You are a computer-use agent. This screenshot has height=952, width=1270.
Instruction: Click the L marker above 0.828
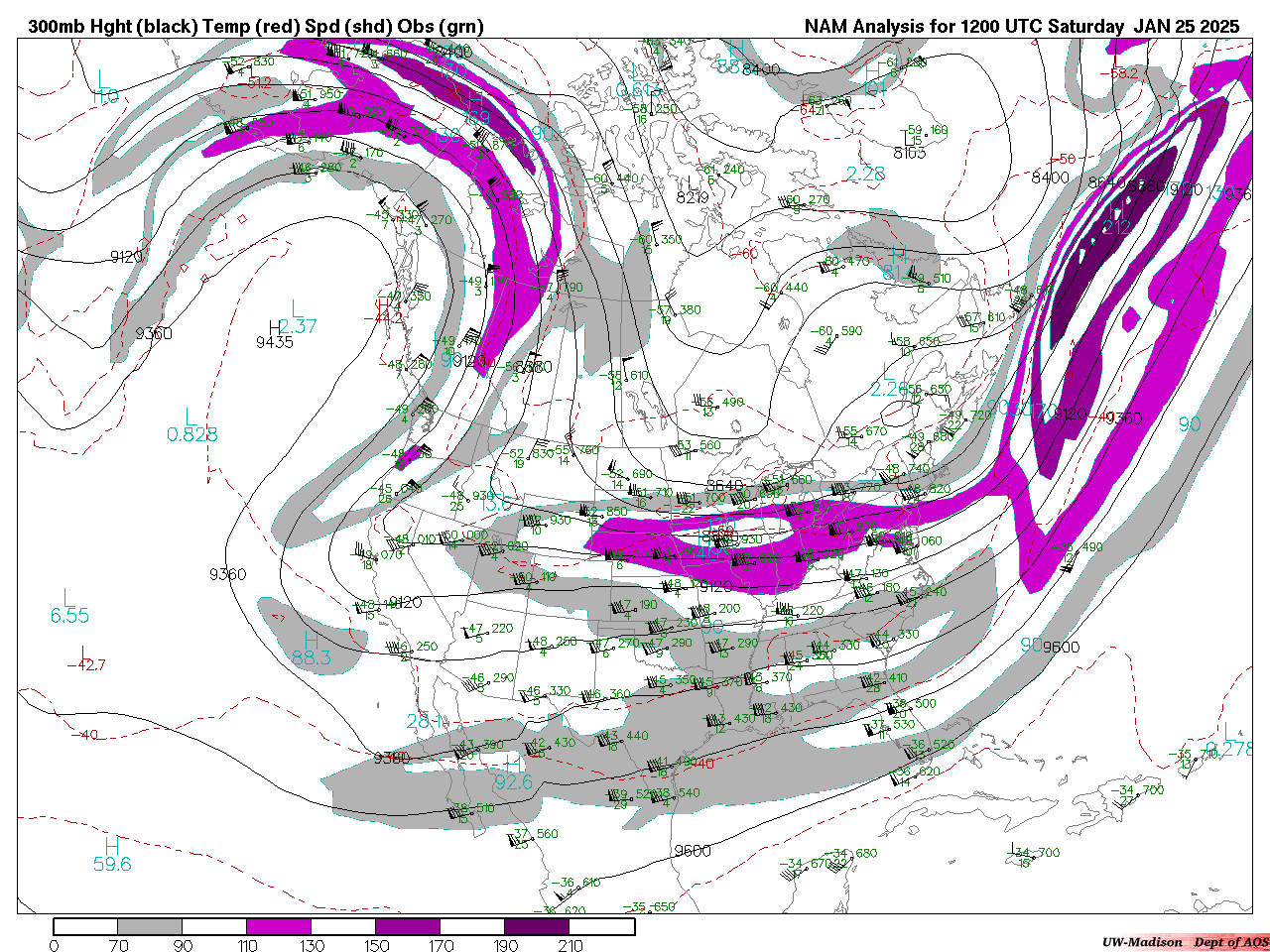[190, 416]
